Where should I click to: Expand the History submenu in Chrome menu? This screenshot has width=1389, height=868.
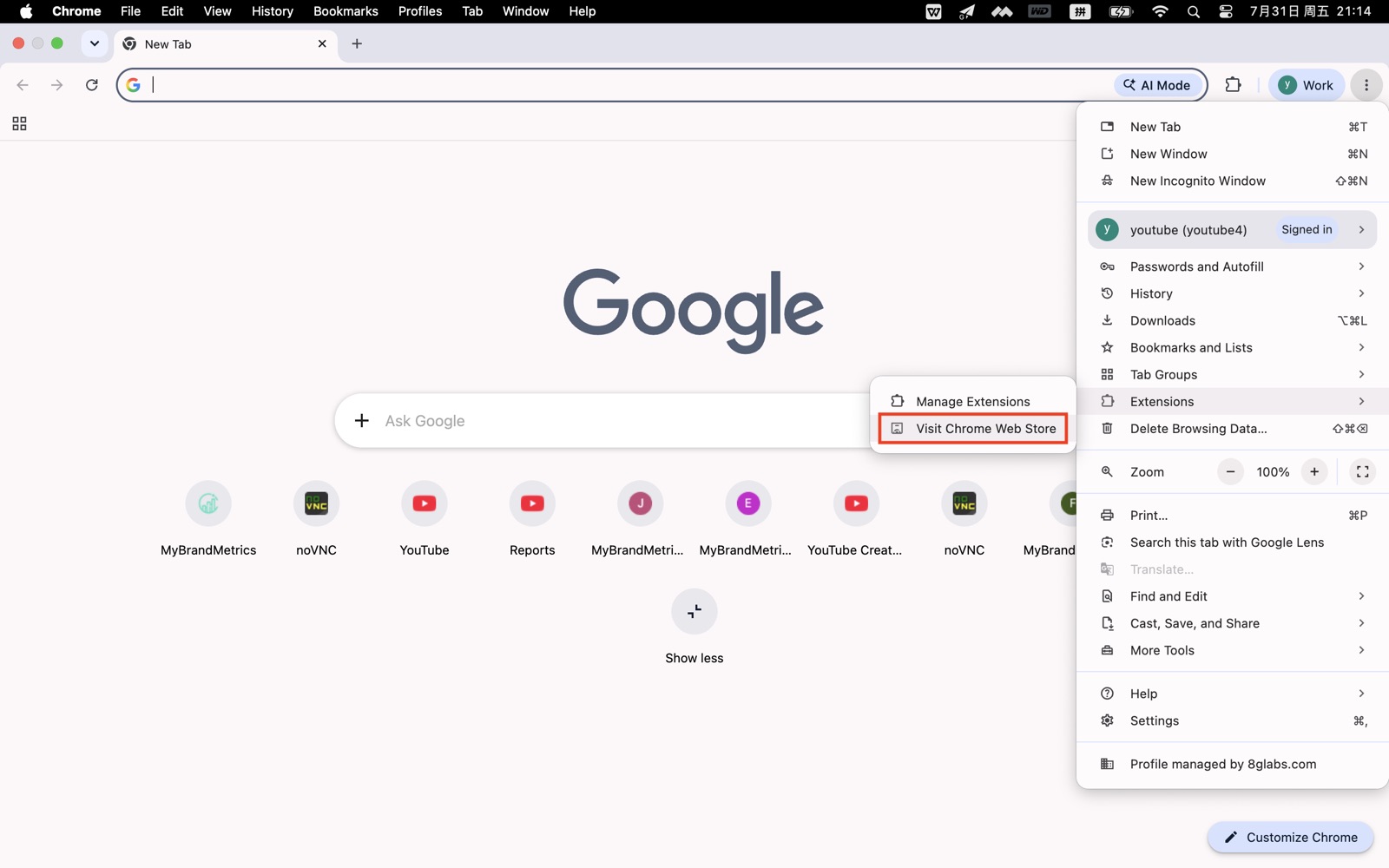pos(1233,293)
